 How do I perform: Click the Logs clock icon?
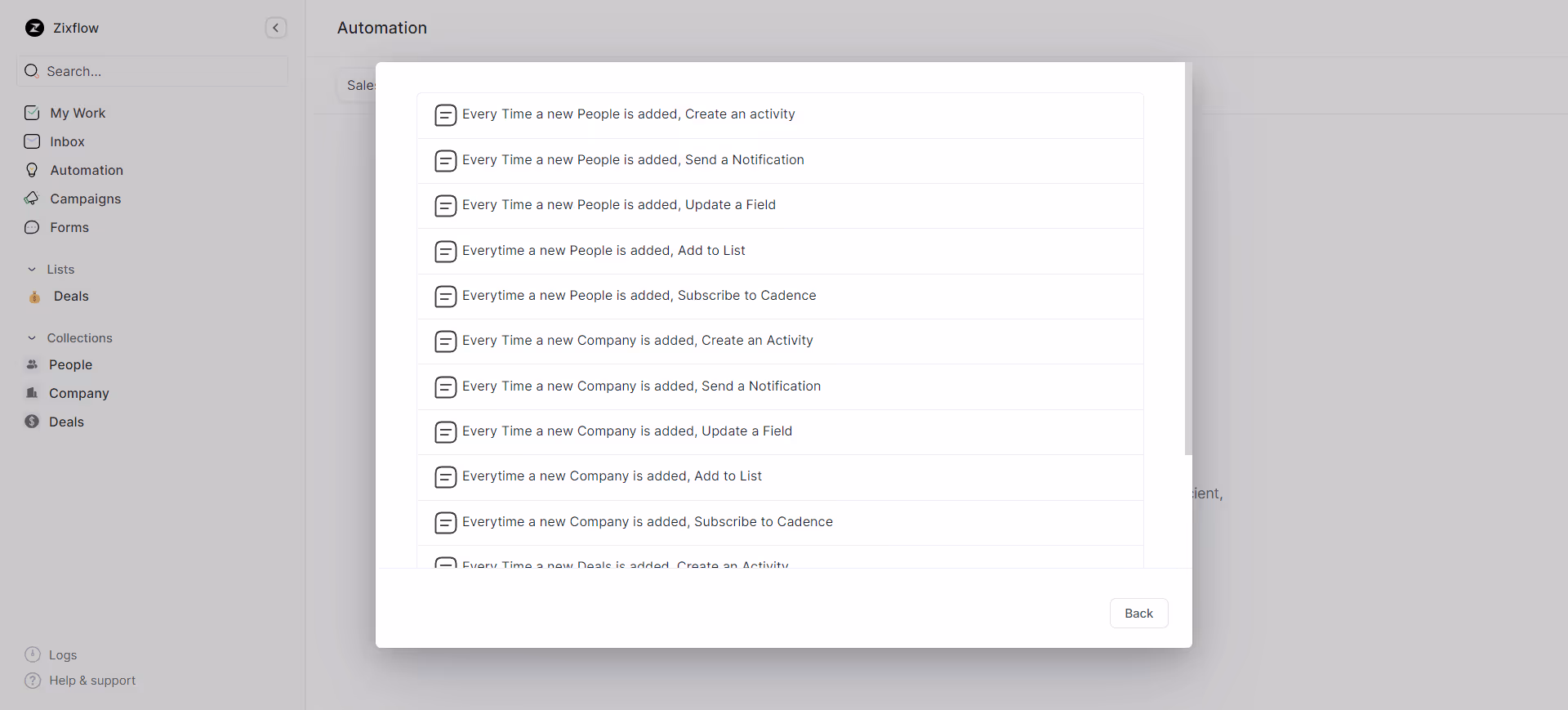coord(33,654)
